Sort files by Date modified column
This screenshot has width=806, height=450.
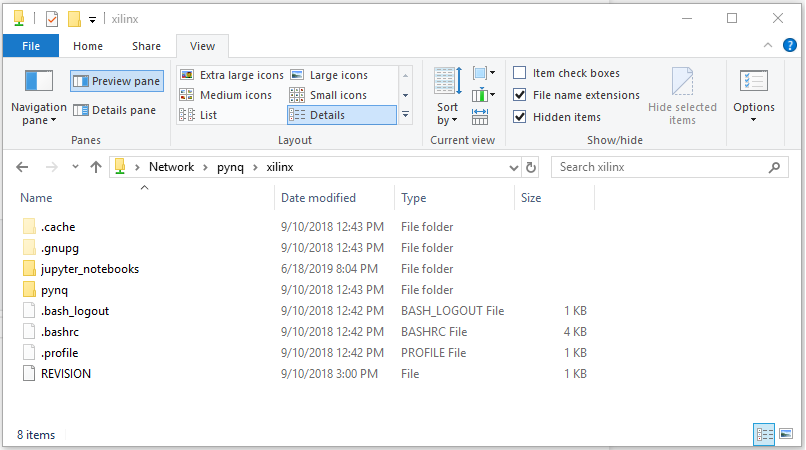click(x=318, y=198)
